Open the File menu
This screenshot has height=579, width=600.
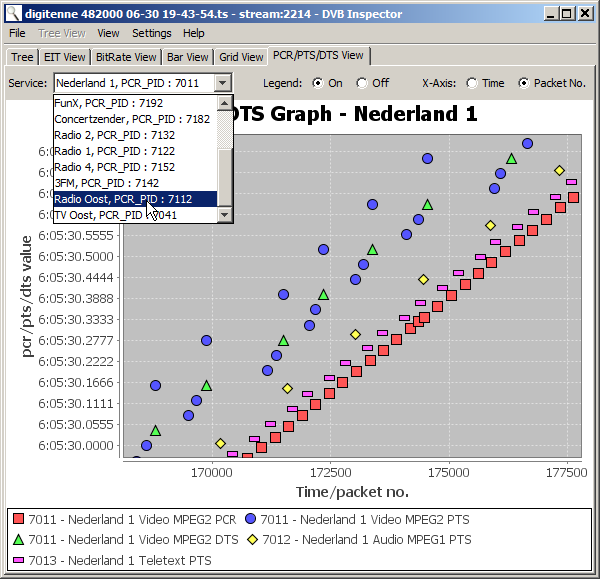pos(17,33)
